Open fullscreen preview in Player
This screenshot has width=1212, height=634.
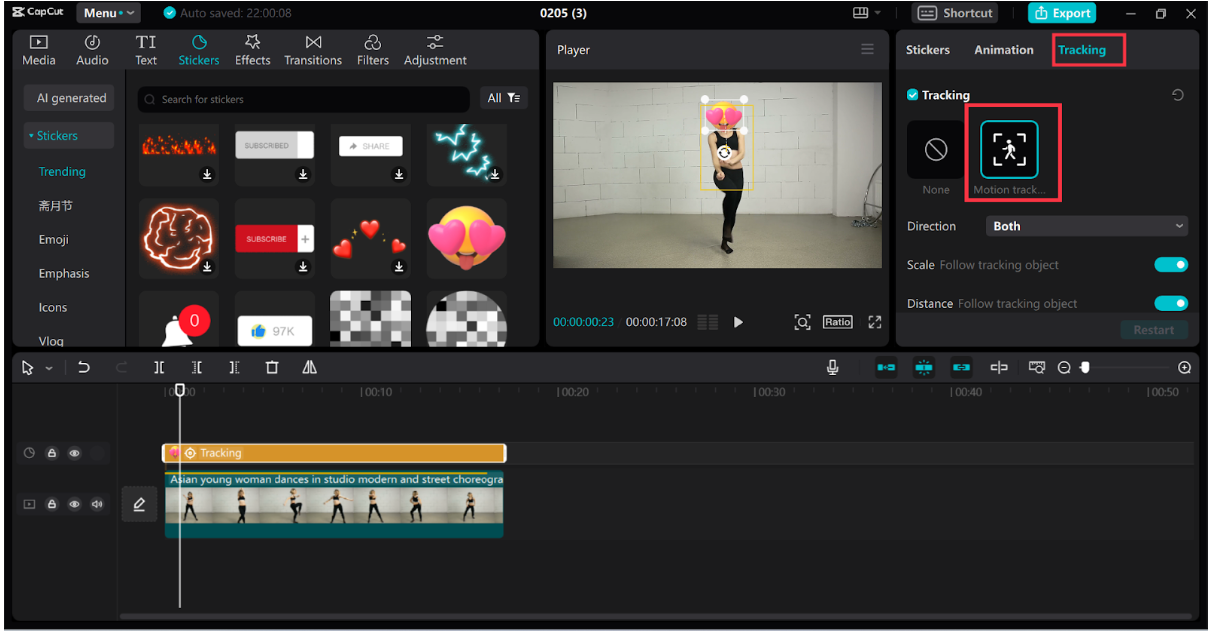point(875,322)
